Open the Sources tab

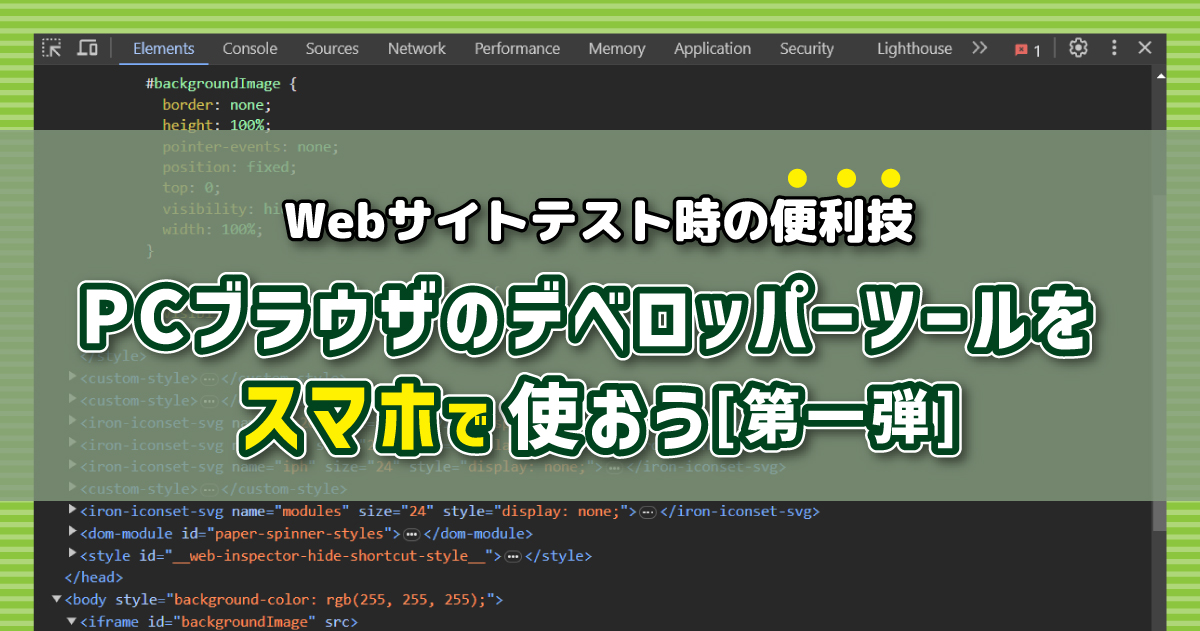tap(332, 48)
